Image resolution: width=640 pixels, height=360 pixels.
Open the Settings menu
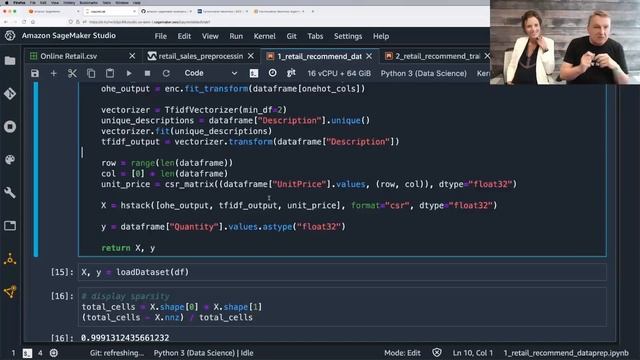(348, 36)
